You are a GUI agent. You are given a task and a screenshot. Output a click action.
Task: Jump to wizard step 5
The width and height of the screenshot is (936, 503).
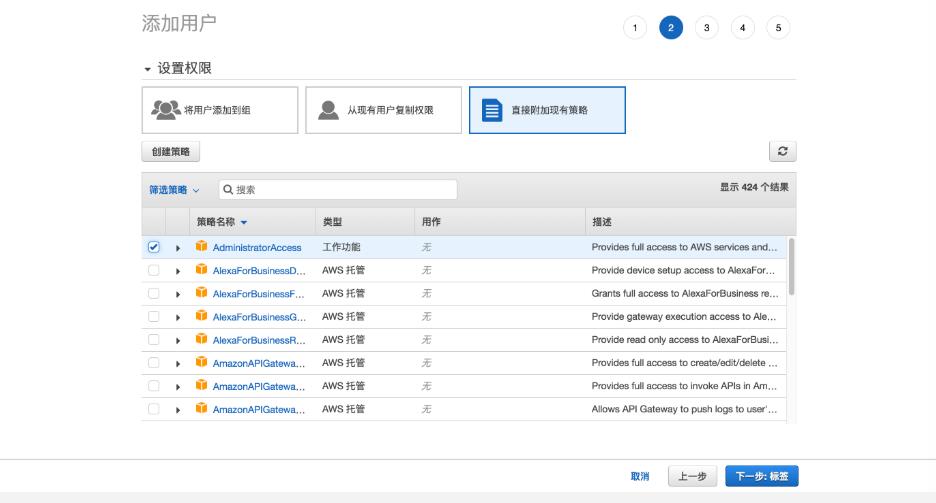[778, 27]
